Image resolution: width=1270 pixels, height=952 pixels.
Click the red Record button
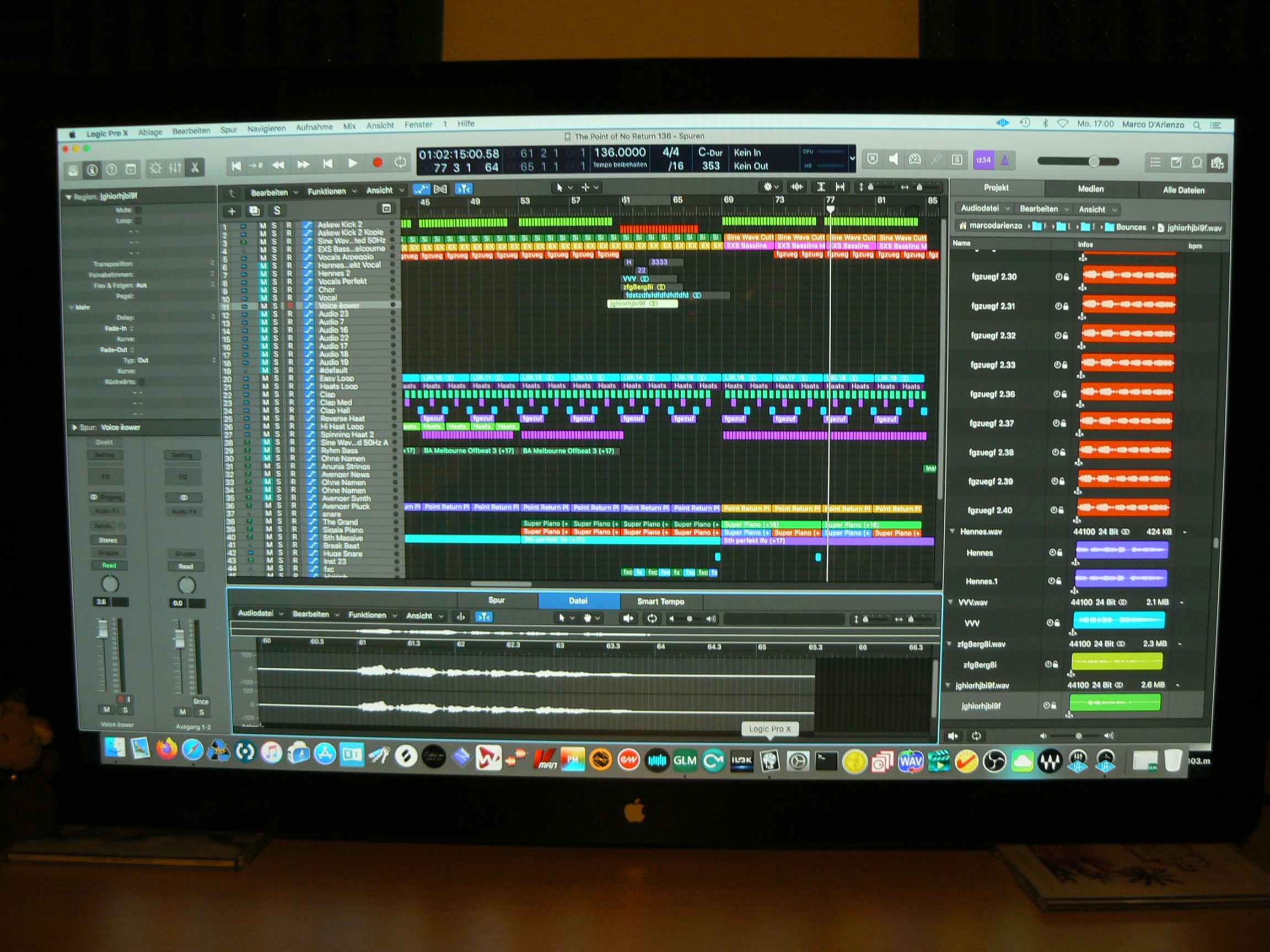pos(377,163)
